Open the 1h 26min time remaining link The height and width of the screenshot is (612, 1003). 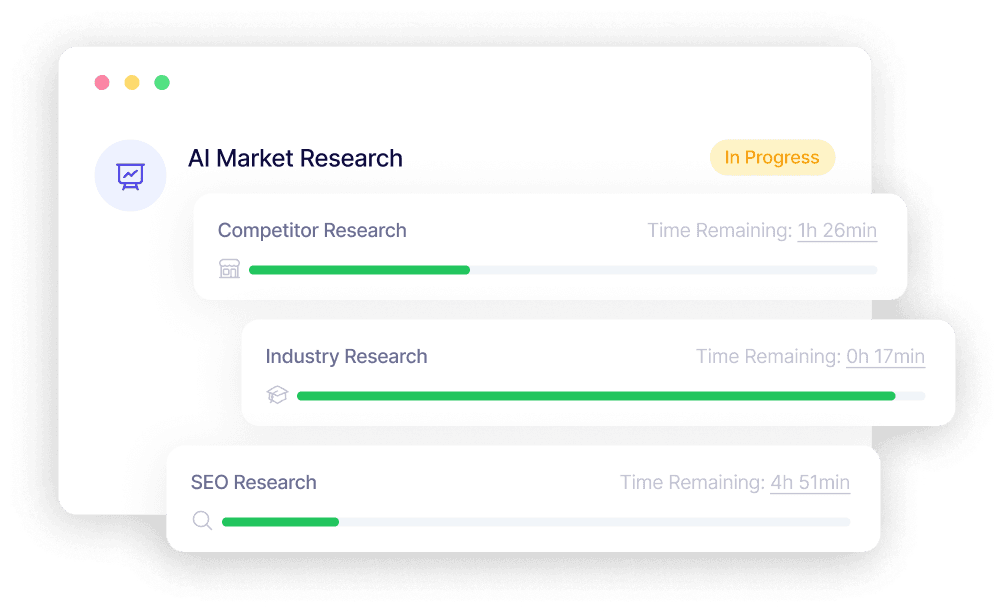pos(837,230)
